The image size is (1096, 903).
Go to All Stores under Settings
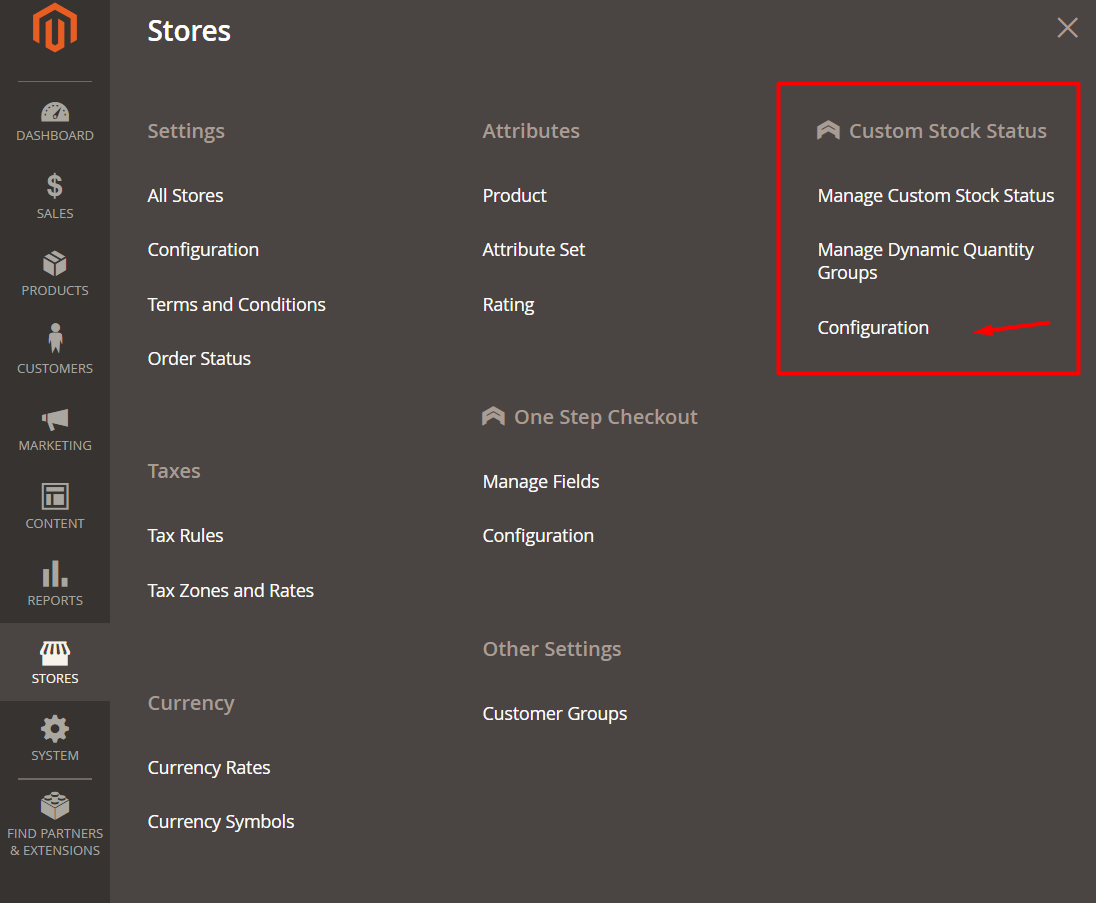(x=185, y=196)
